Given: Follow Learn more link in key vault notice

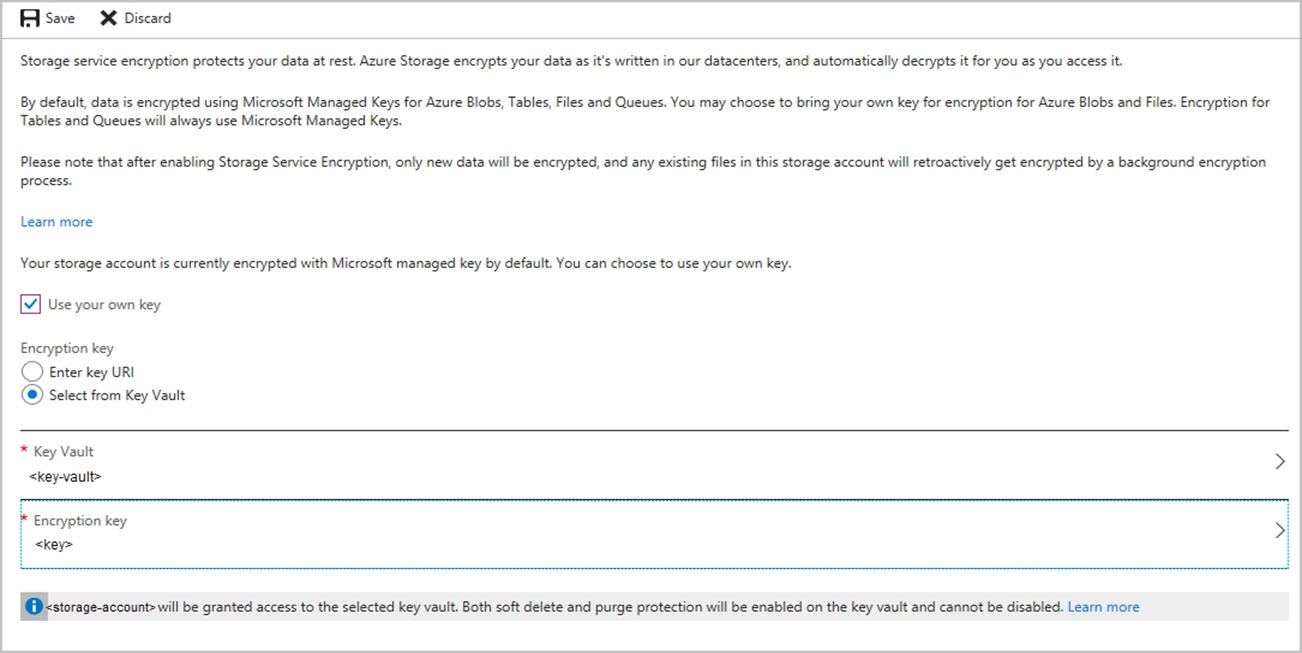Looking at the screenshot, I should [x=1103, y=607].
